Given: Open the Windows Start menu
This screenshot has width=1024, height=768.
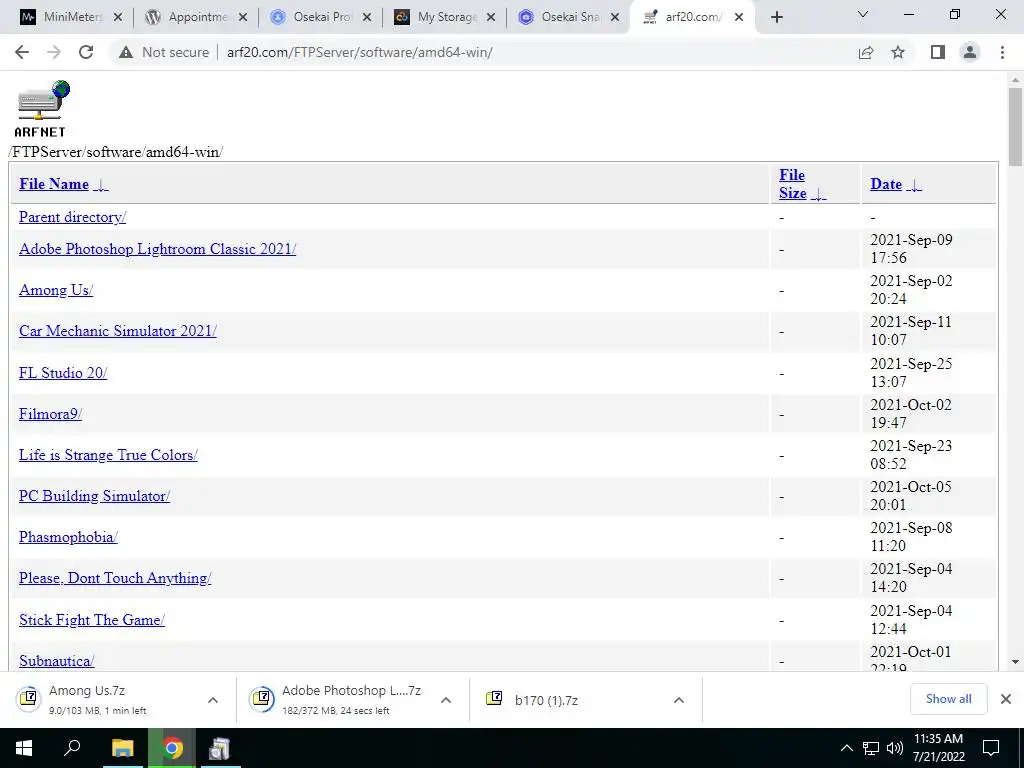Looking at the screenshot, I should [24, 748].
